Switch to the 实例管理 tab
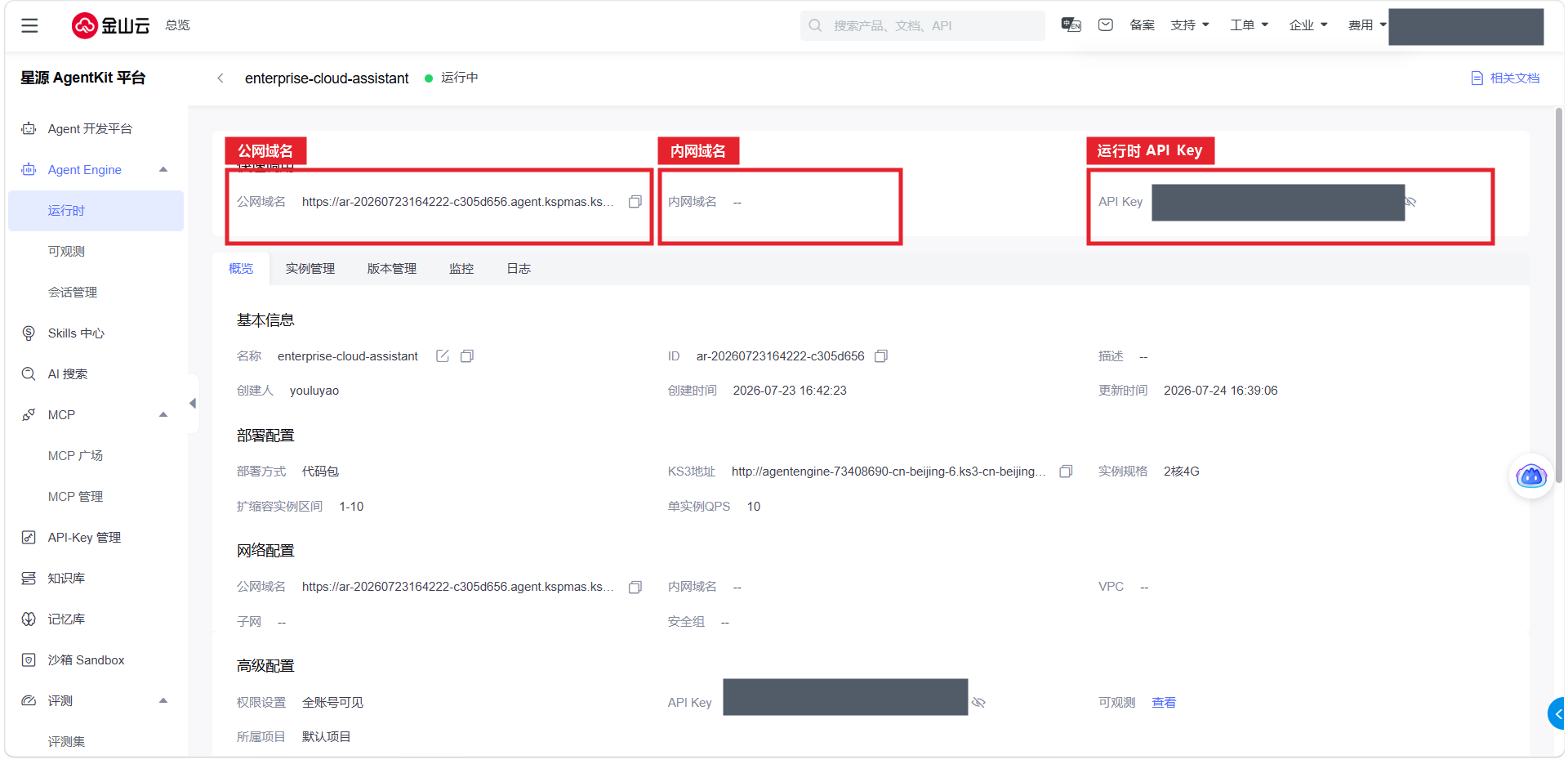This screenshot has width=1568, height=760. 310,269
